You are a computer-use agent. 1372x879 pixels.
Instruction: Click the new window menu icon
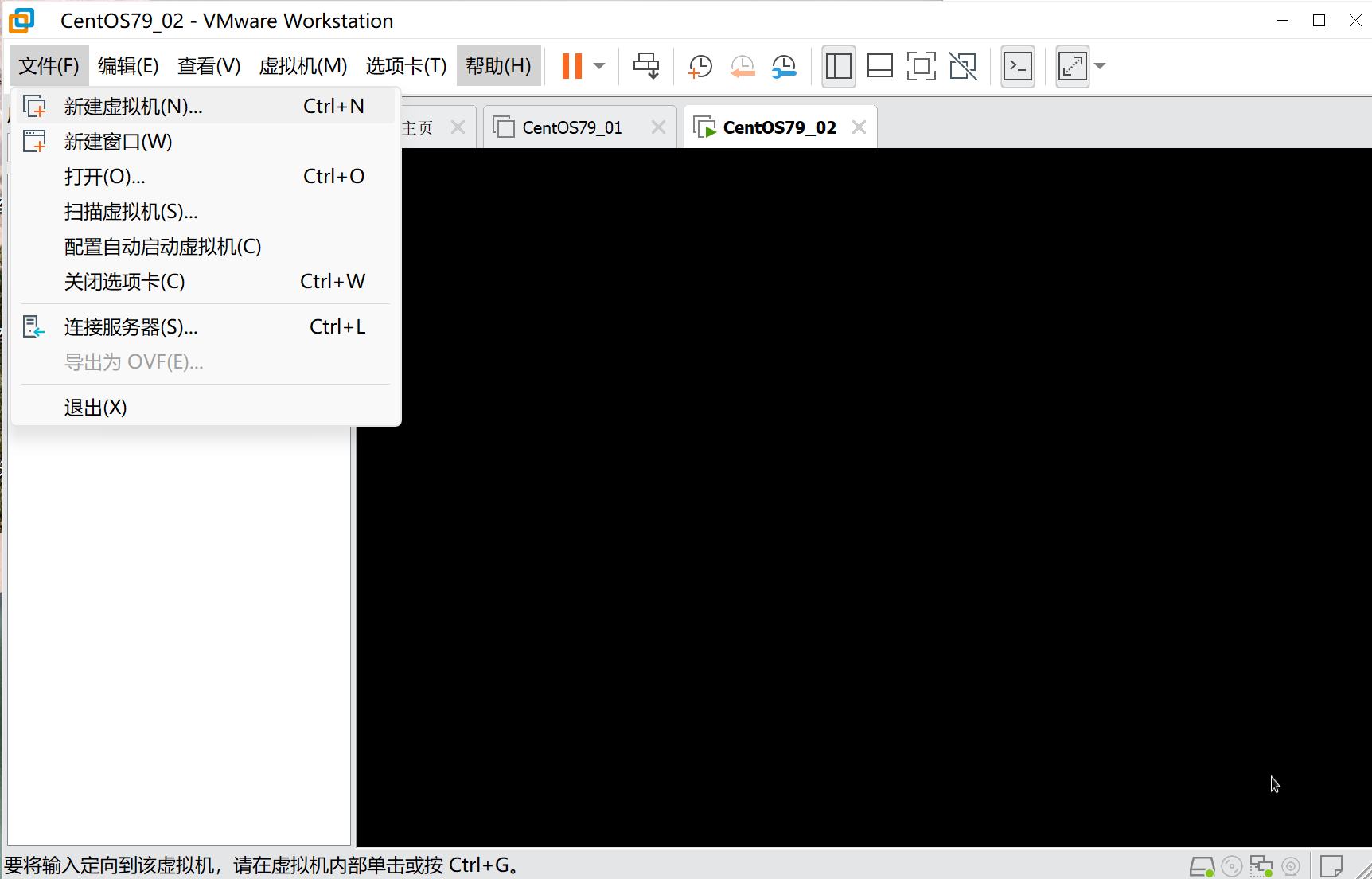pos(34,141)
